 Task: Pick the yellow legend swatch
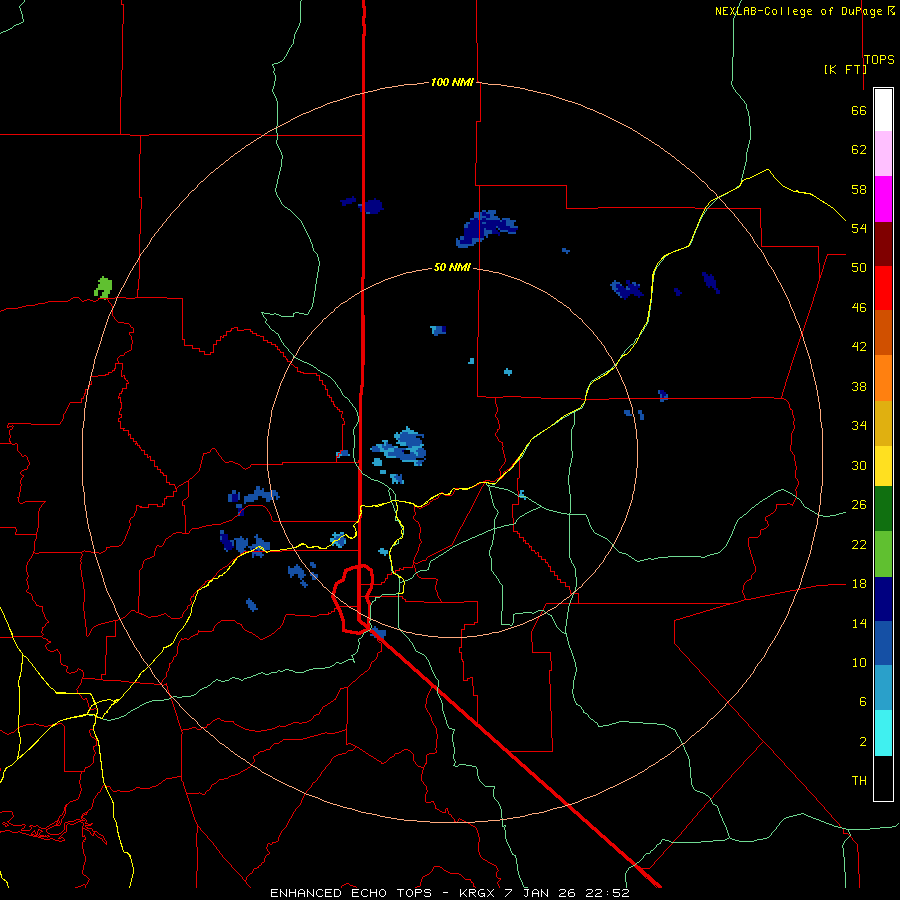883,466
